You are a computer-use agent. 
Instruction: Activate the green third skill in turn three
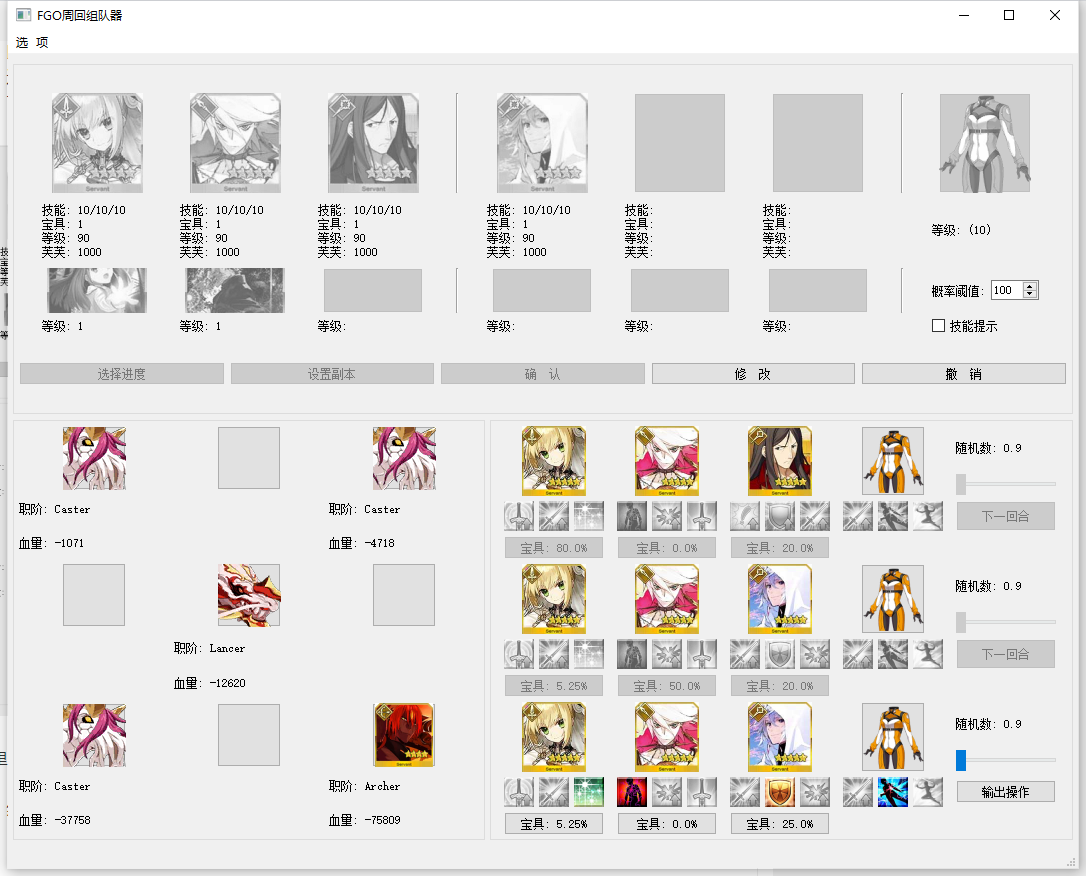click(x=589, y=792)
